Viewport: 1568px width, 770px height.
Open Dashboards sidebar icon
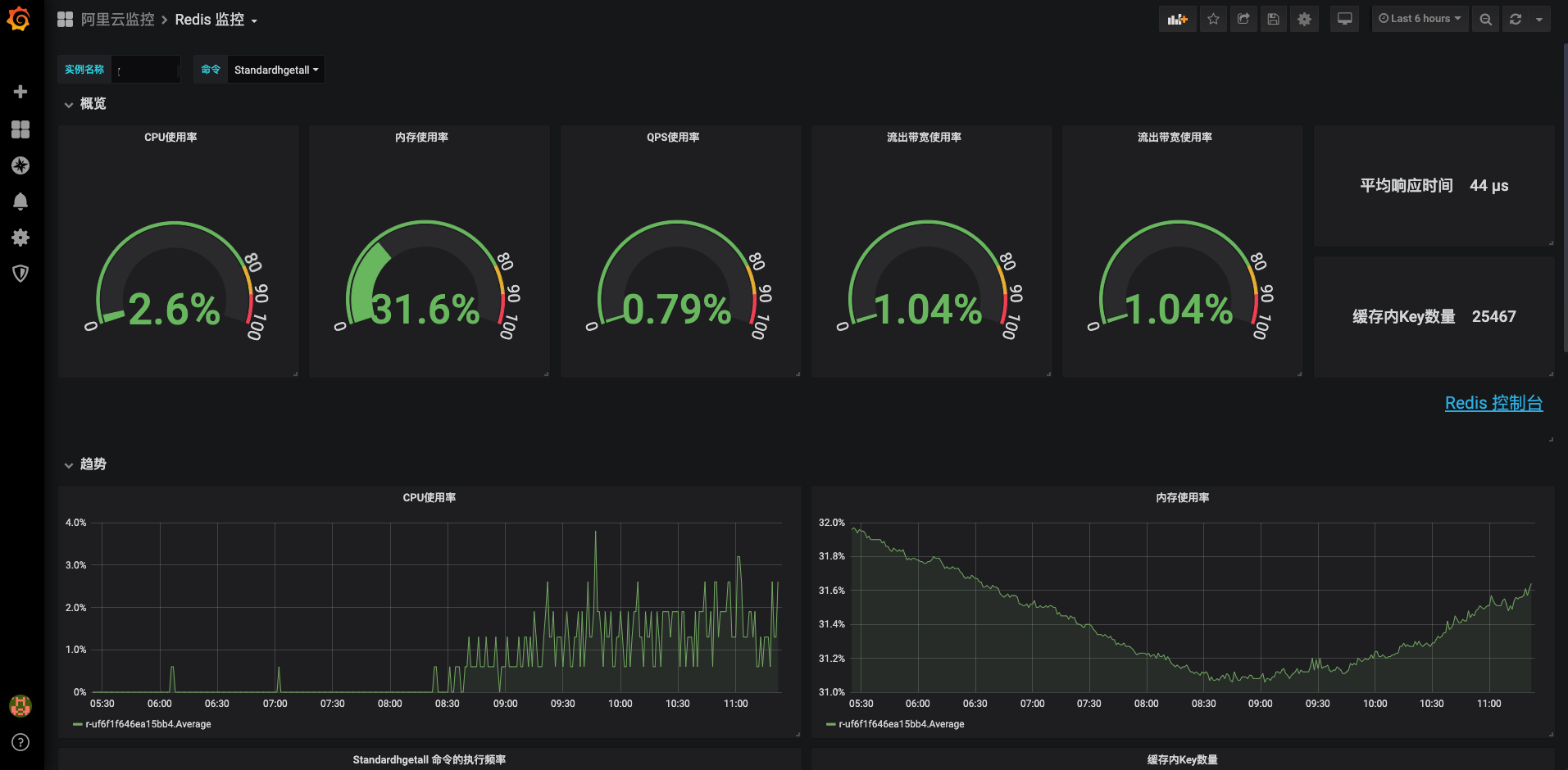point(20,129)
